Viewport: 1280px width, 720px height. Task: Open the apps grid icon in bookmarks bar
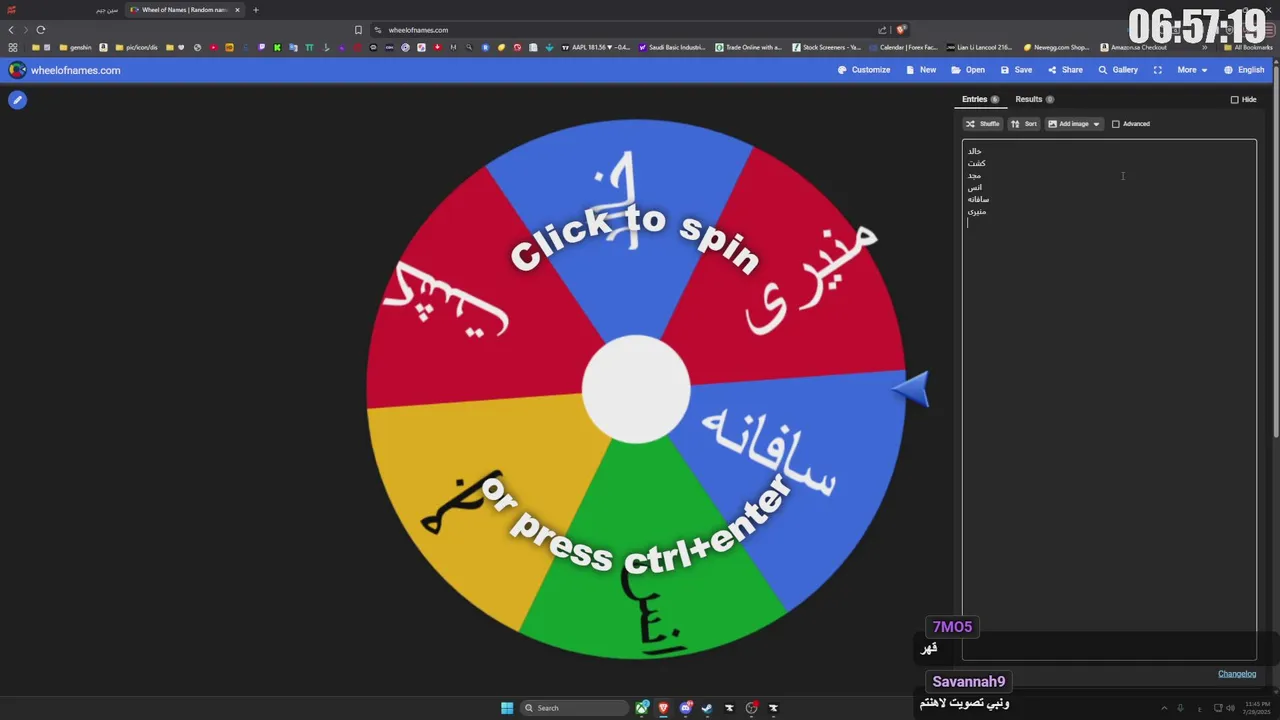(x=12, y=47)
